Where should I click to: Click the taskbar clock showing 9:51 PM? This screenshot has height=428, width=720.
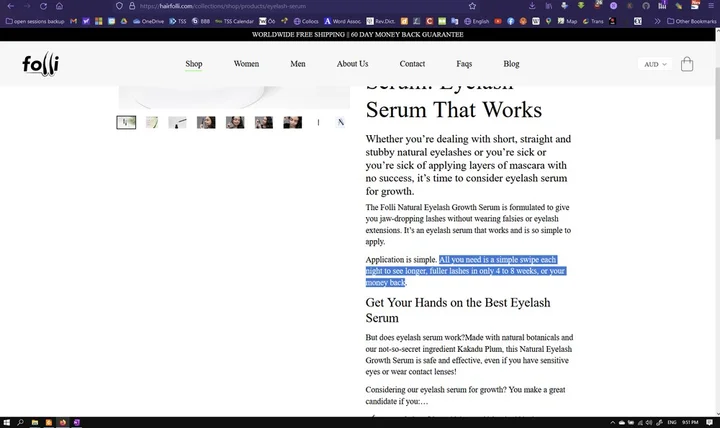pos(690,422)
